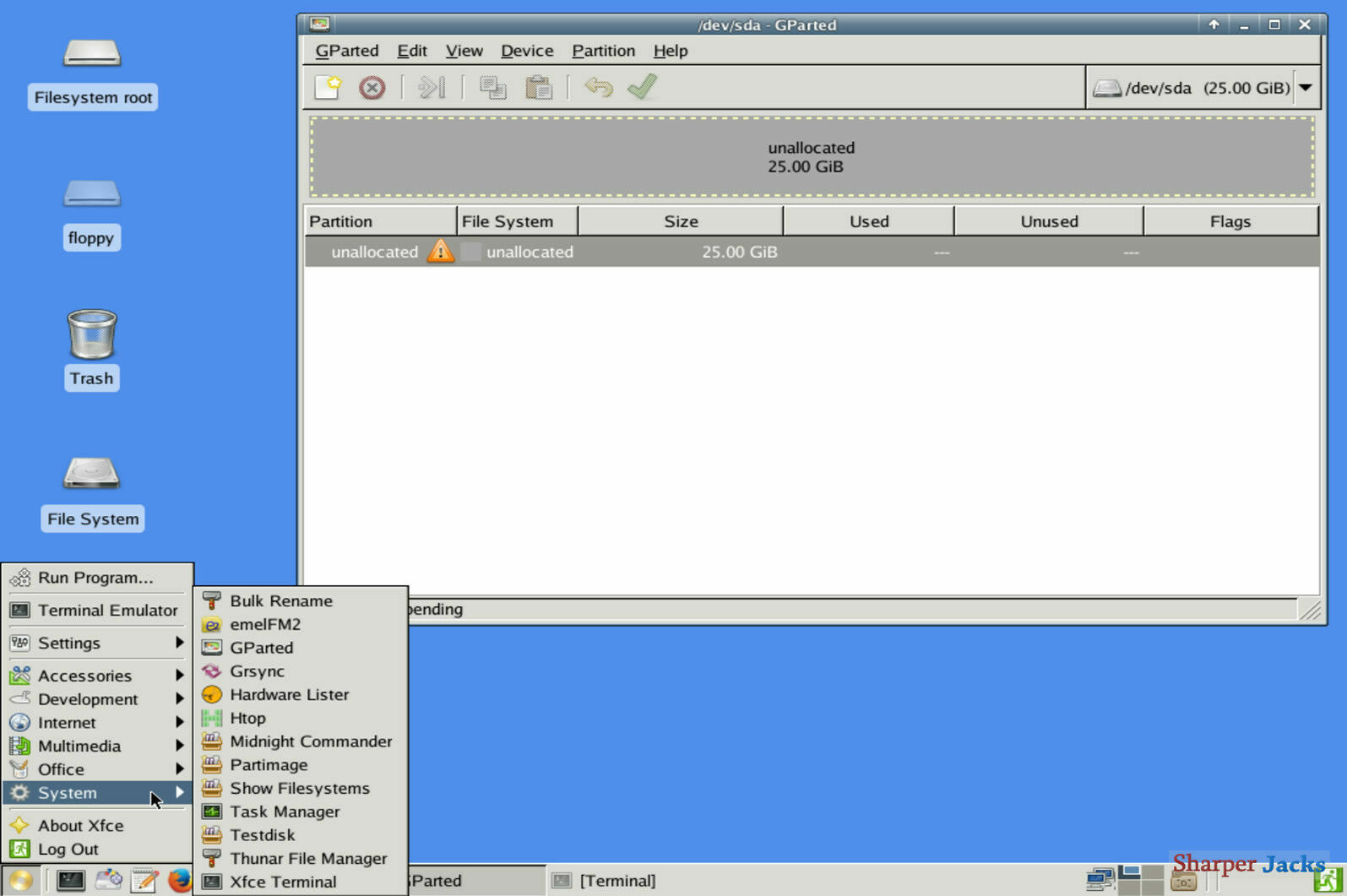Click the highlighted System menu entry
Viewport: 1347px width, 896px height.
pyautogui.click(x=97, y=793)
